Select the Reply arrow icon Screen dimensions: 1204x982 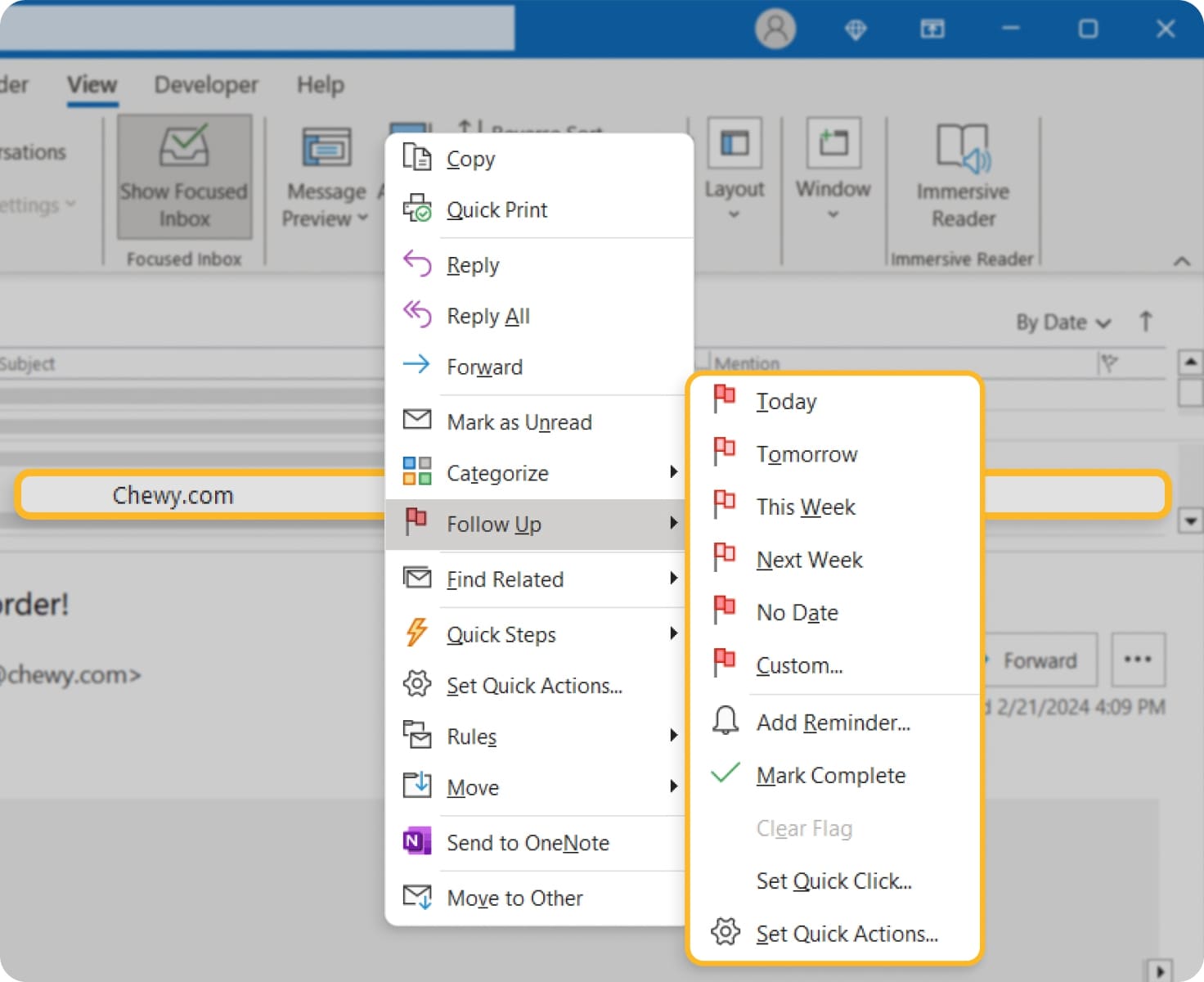pyautogui.click(x=417, y=264)
